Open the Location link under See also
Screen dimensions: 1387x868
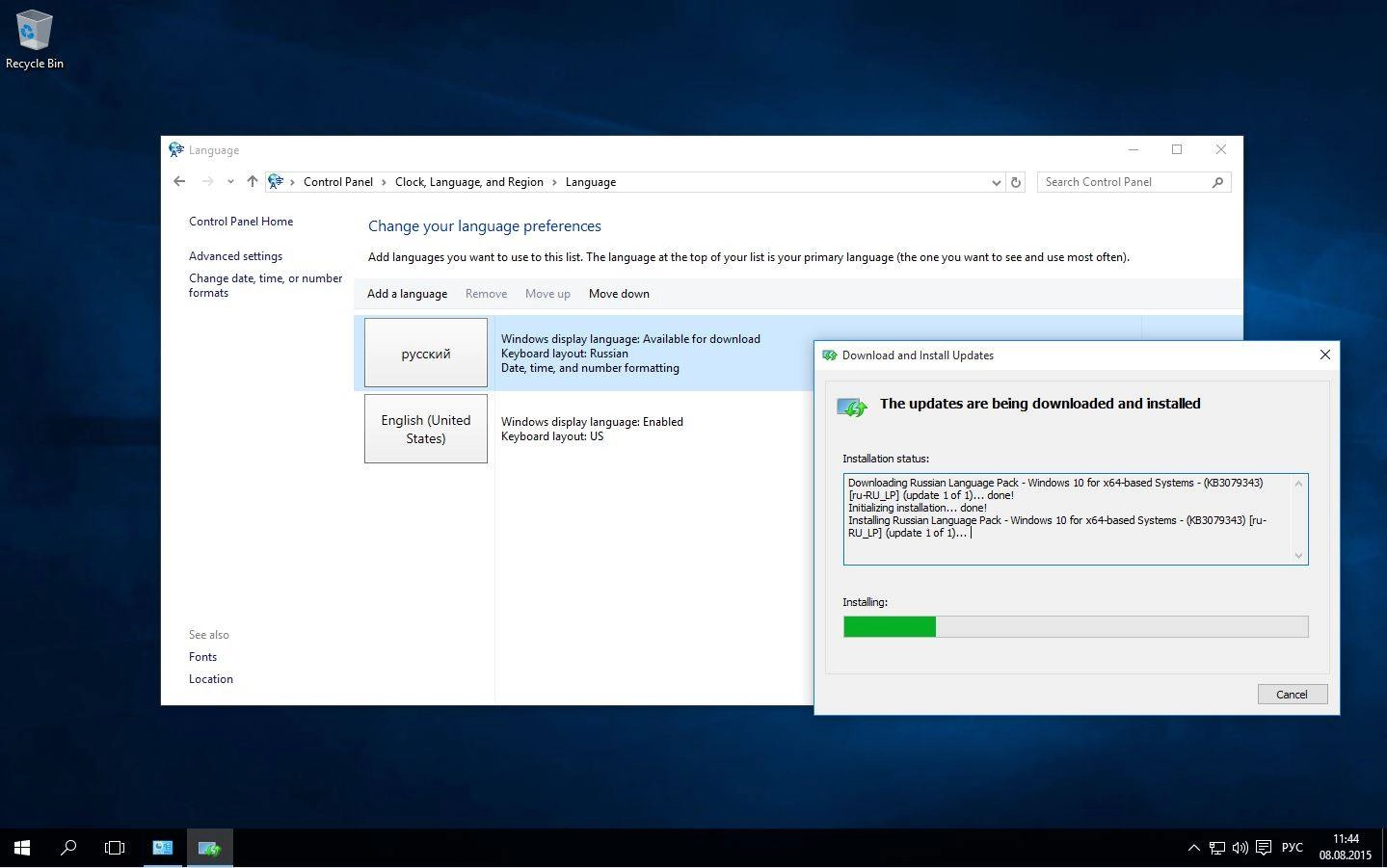(211, 679)
